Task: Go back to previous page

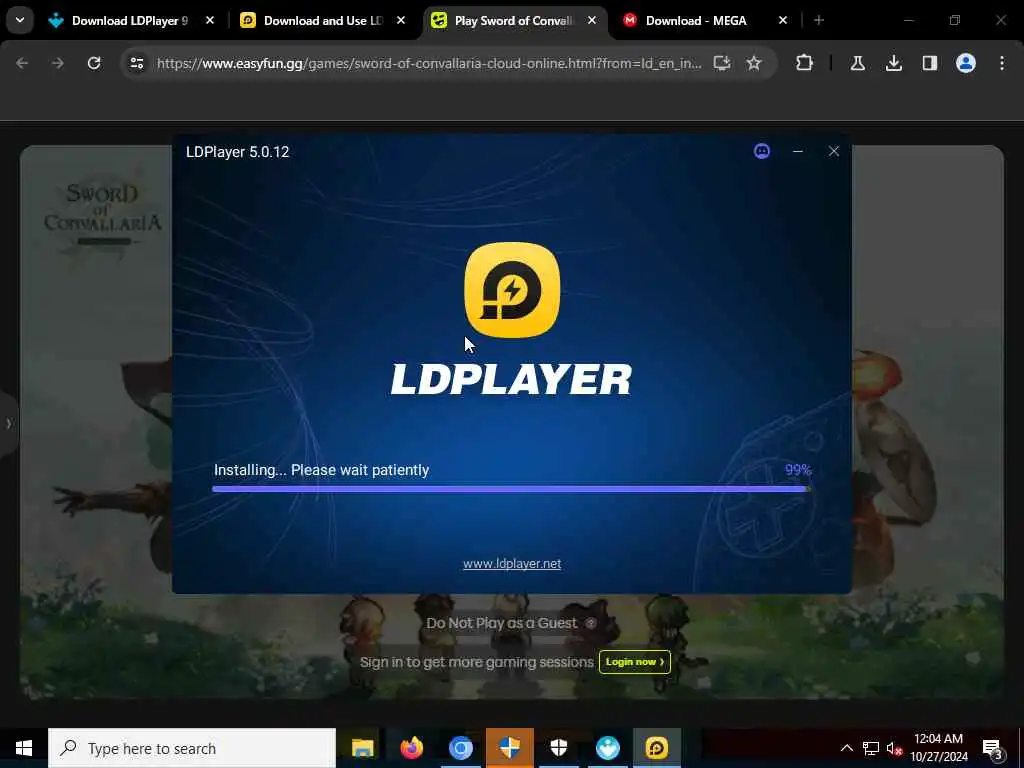Action: click(x=22, y=63)
